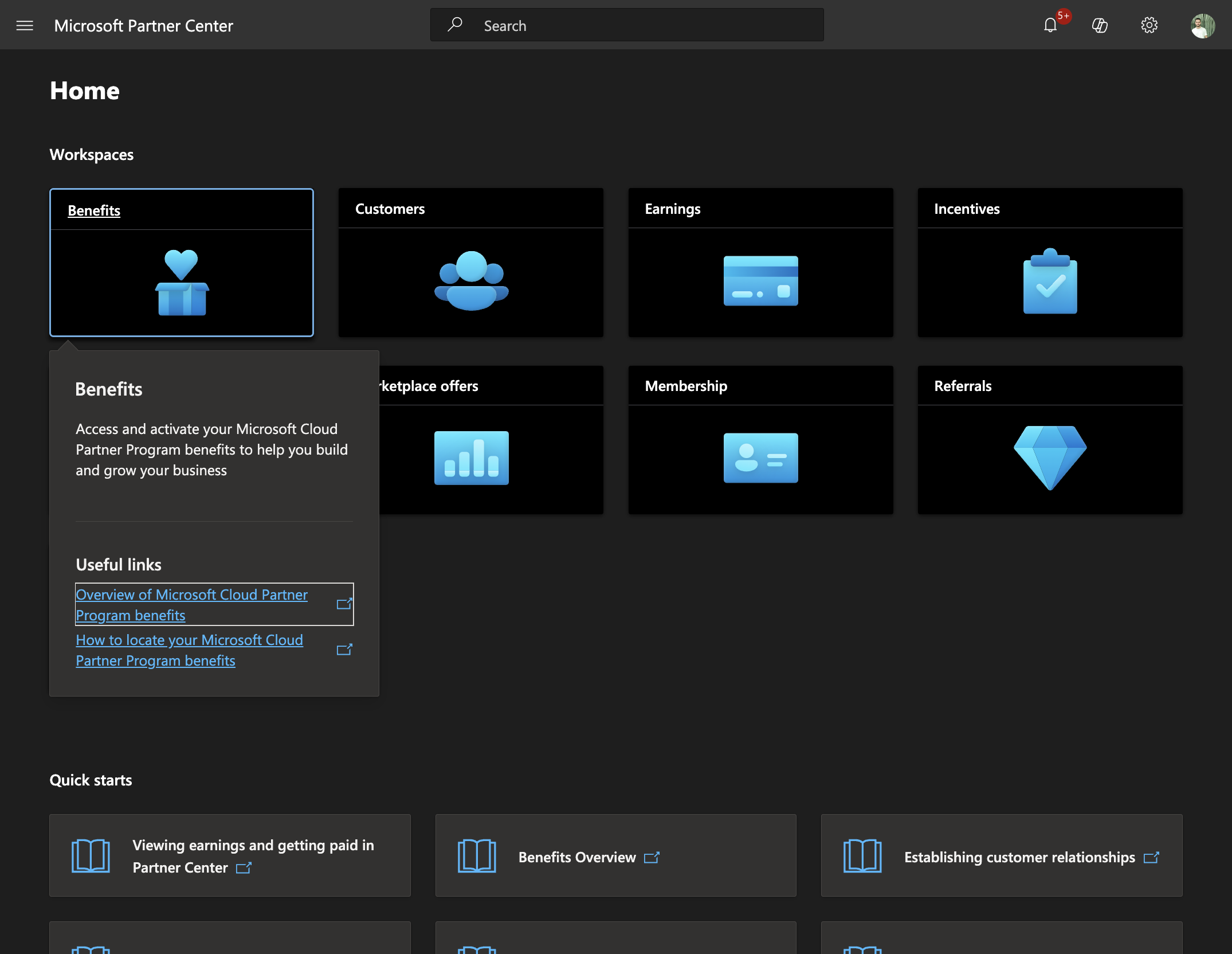Open the Benefits workspace title link
This screenshot has height=954, width=1232.
[x=94, y=210]
